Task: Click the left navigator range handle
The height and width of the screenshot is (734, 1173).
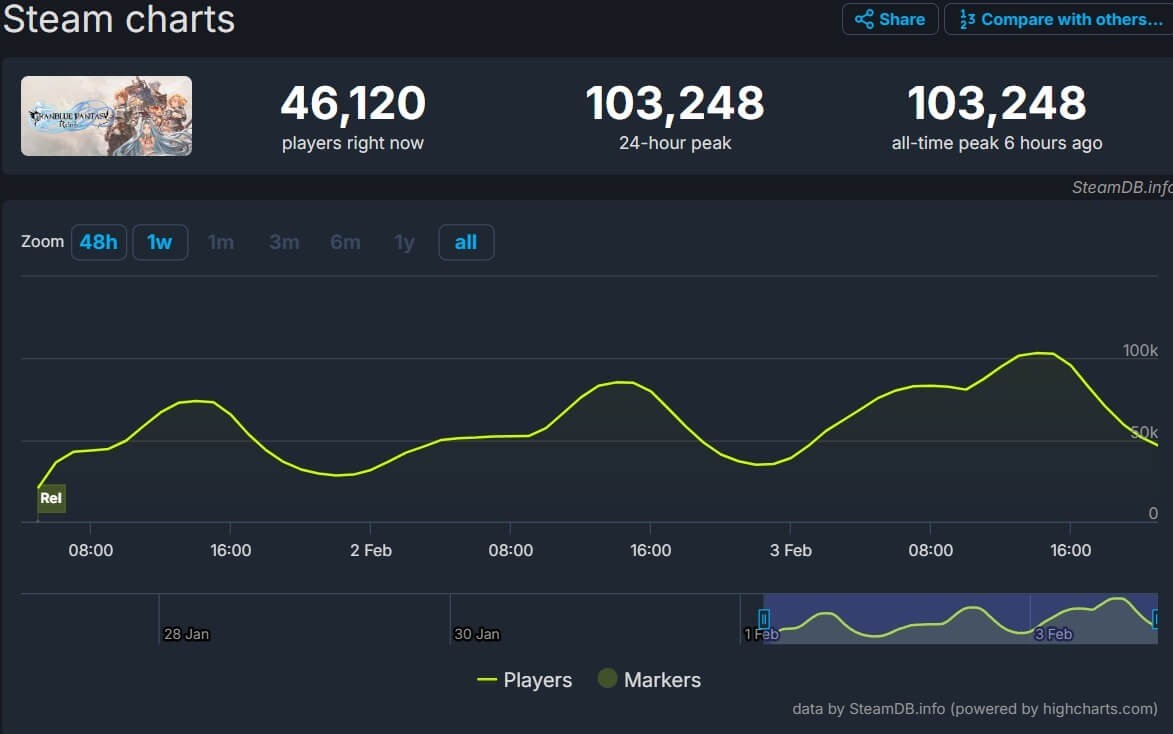Action: click(764, 619)
